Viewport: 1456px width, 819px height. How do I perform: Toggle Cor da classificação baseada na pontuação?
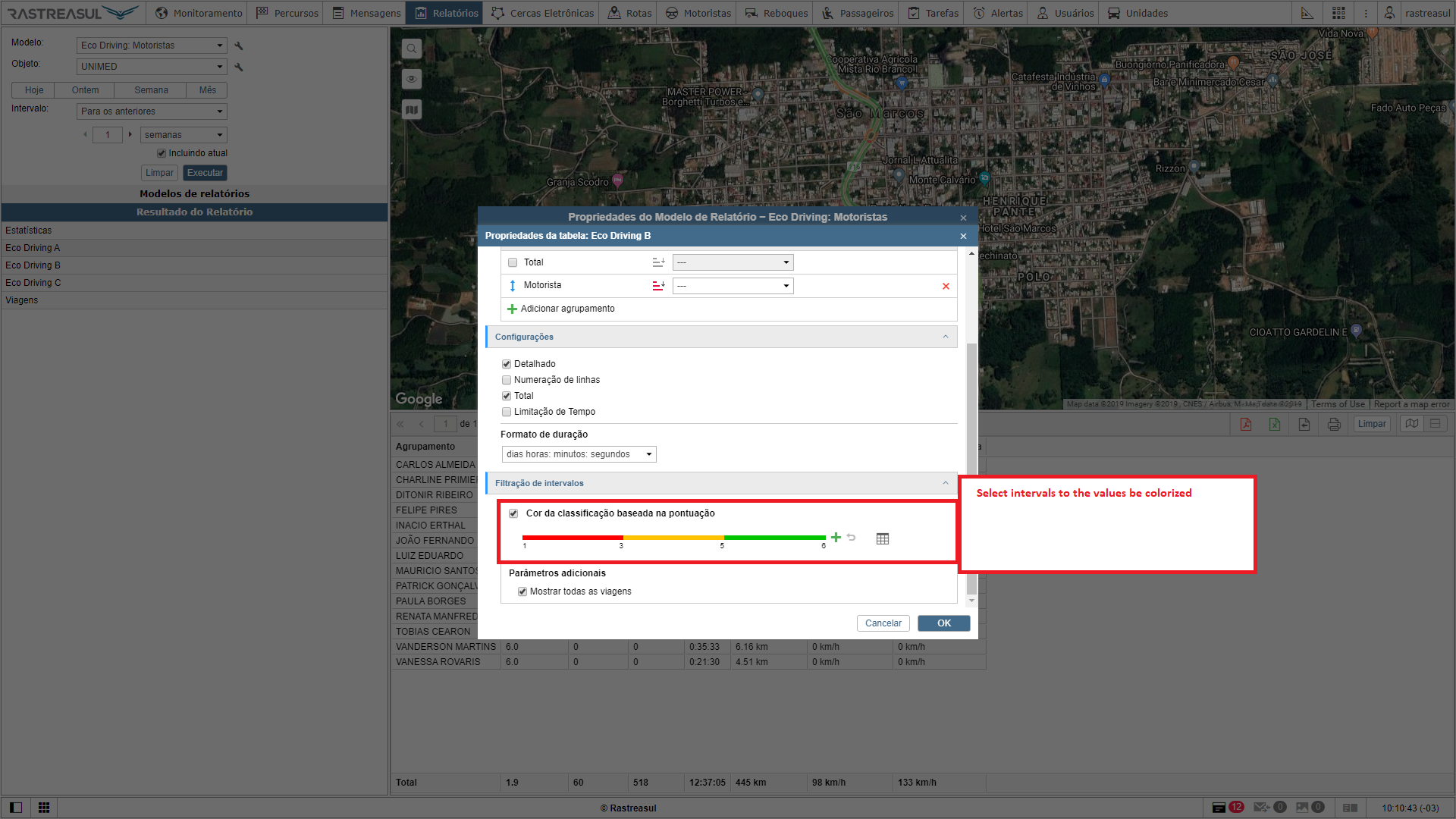pos(513,513)
